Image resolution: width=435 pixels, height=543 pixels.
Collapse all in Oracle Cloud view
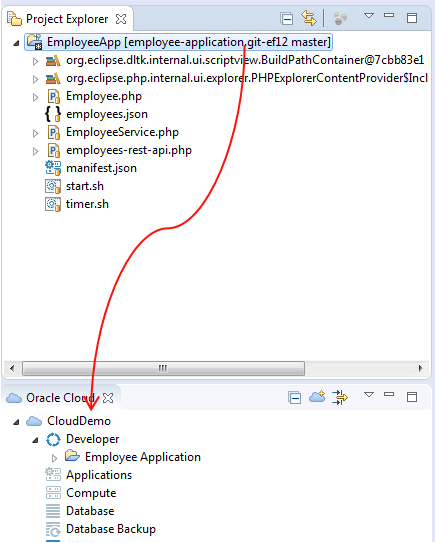(x=294, y=398)
